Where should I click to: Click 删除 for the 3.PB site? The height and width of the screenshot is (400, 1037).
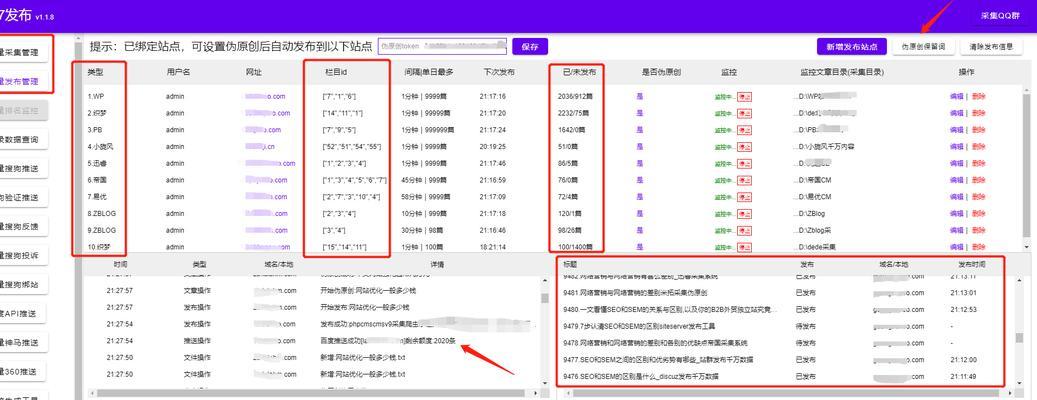tap(979, 130)
